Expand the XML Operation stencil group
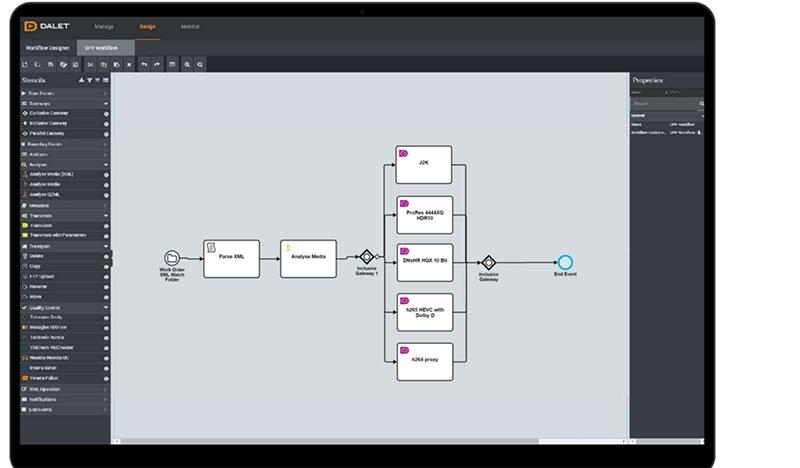Screen dimensions: 800x468 [106, 389]
